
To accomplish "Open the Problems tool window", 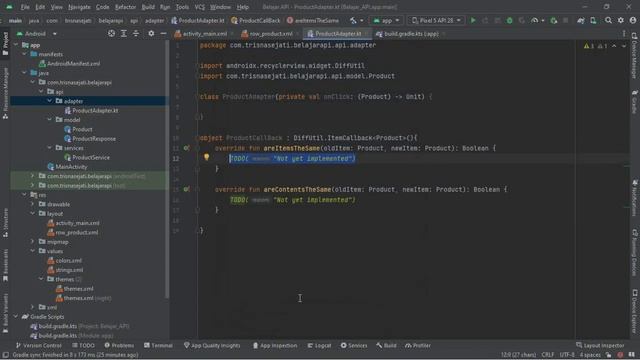I will pos(119,345).
